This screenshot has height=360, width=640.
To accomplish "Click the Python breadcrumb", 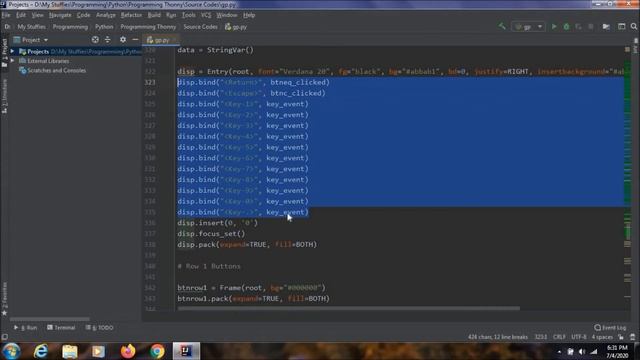I will [104, 27].
